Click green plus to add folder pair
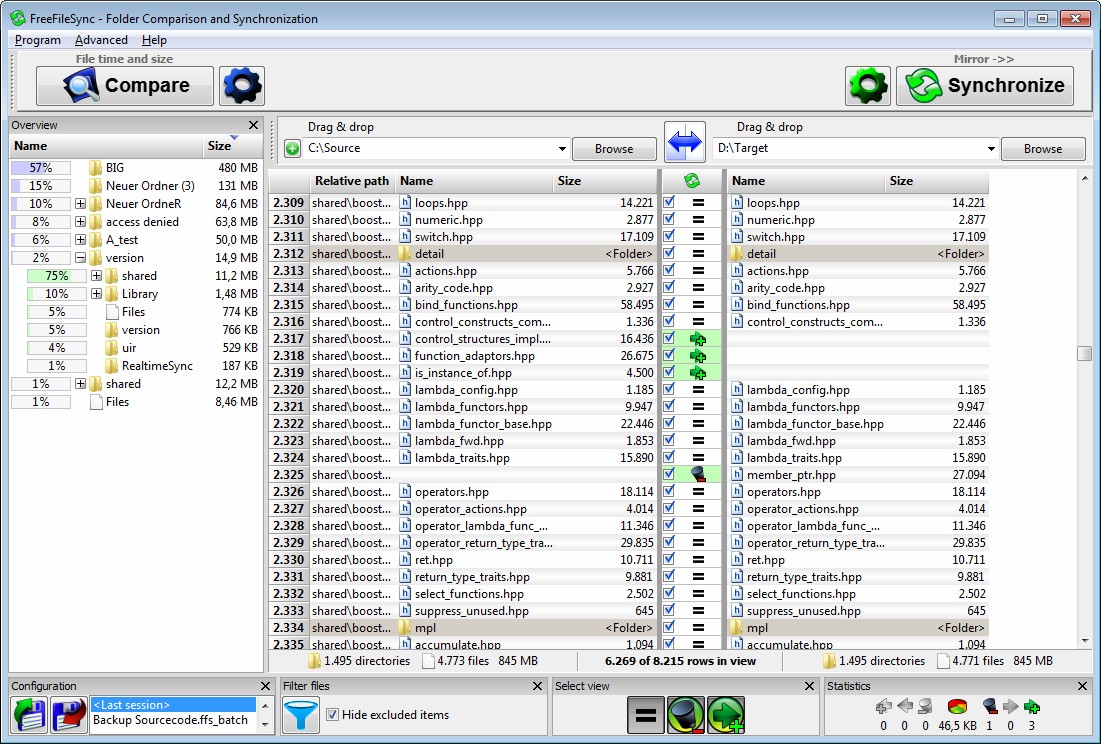The height and width of the screenshot is (744, 1101). 292,149
